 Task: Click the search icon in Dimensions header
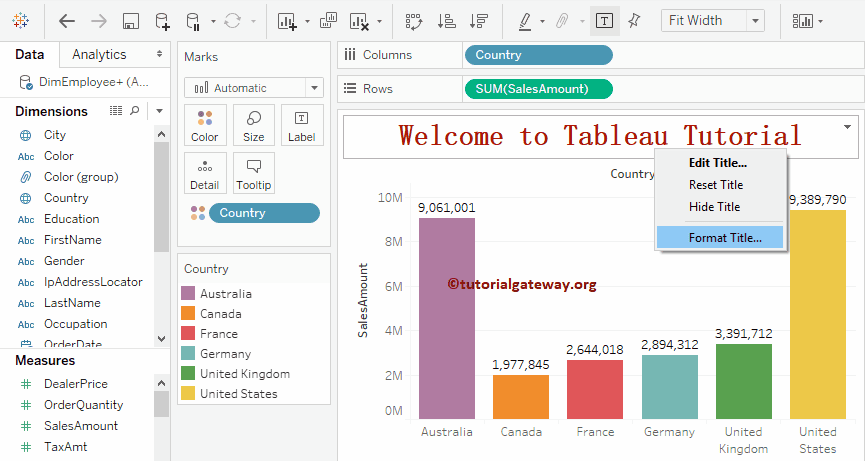coord(135,111)
